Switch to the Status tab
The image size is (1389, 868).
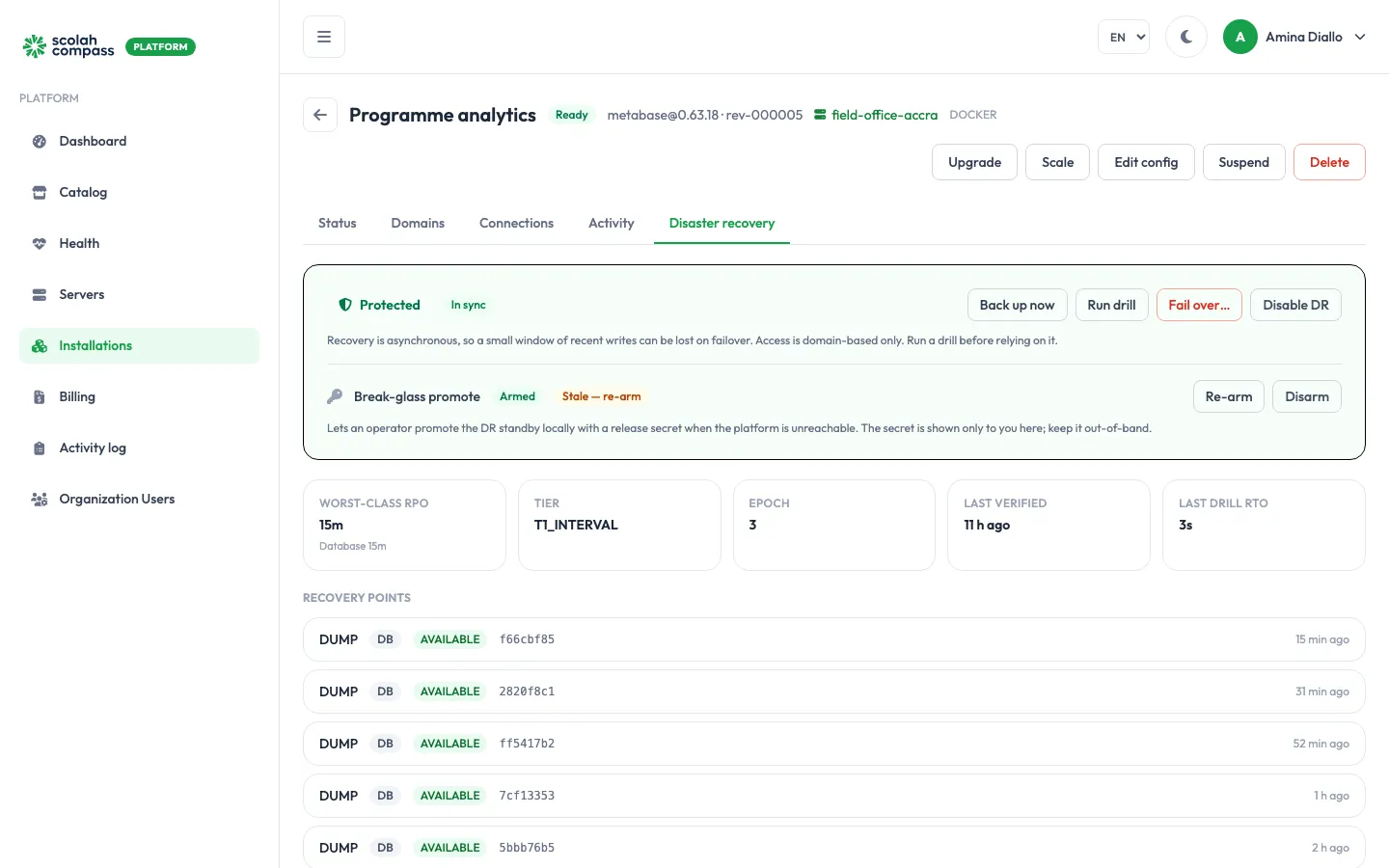[338, 223]
